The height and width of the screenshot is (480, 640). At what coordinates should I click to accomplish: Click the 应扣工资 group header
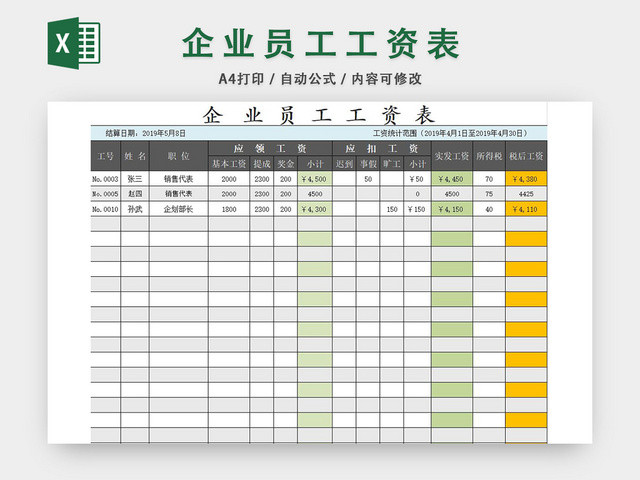382,148
